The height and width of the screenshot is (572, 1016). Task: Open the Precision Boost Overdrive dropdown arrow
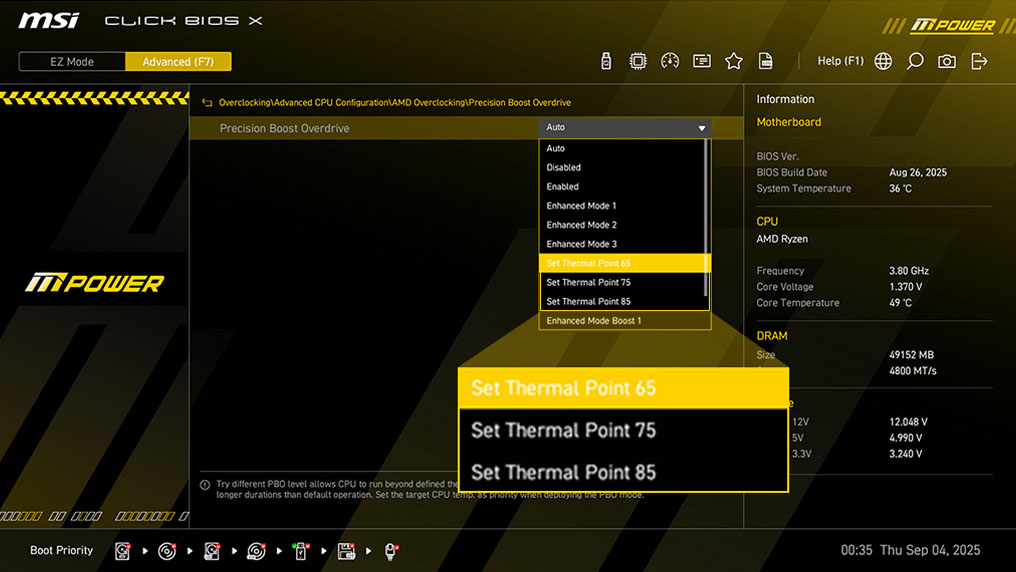pos(702,128)
